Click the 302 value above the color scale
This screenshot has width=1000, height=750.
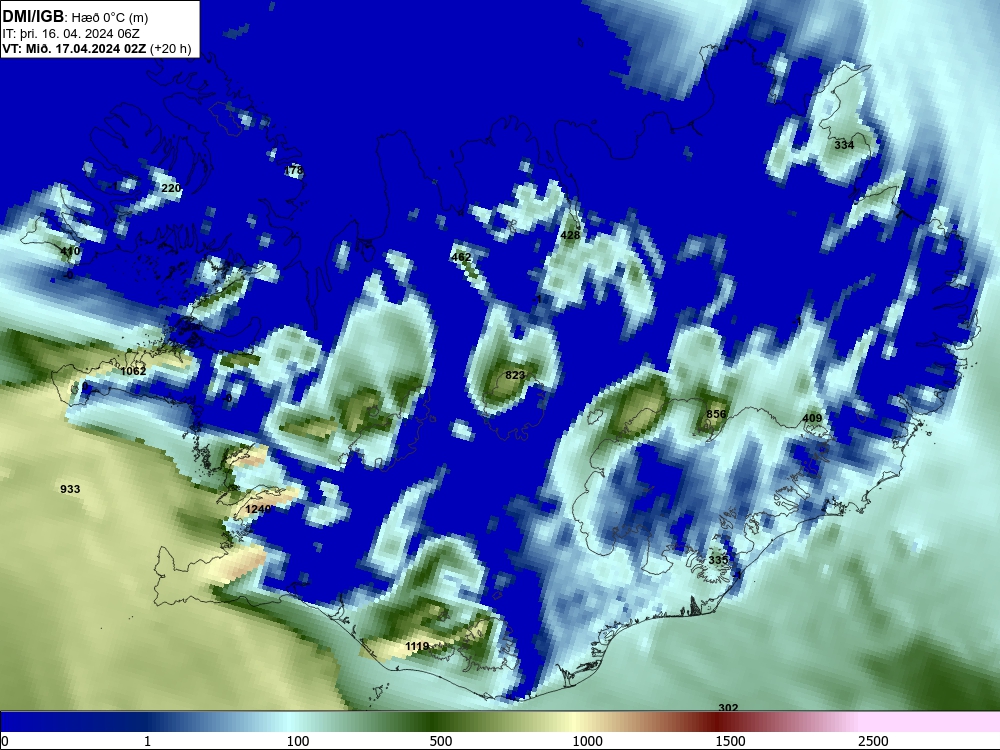[x=728, y=707]
